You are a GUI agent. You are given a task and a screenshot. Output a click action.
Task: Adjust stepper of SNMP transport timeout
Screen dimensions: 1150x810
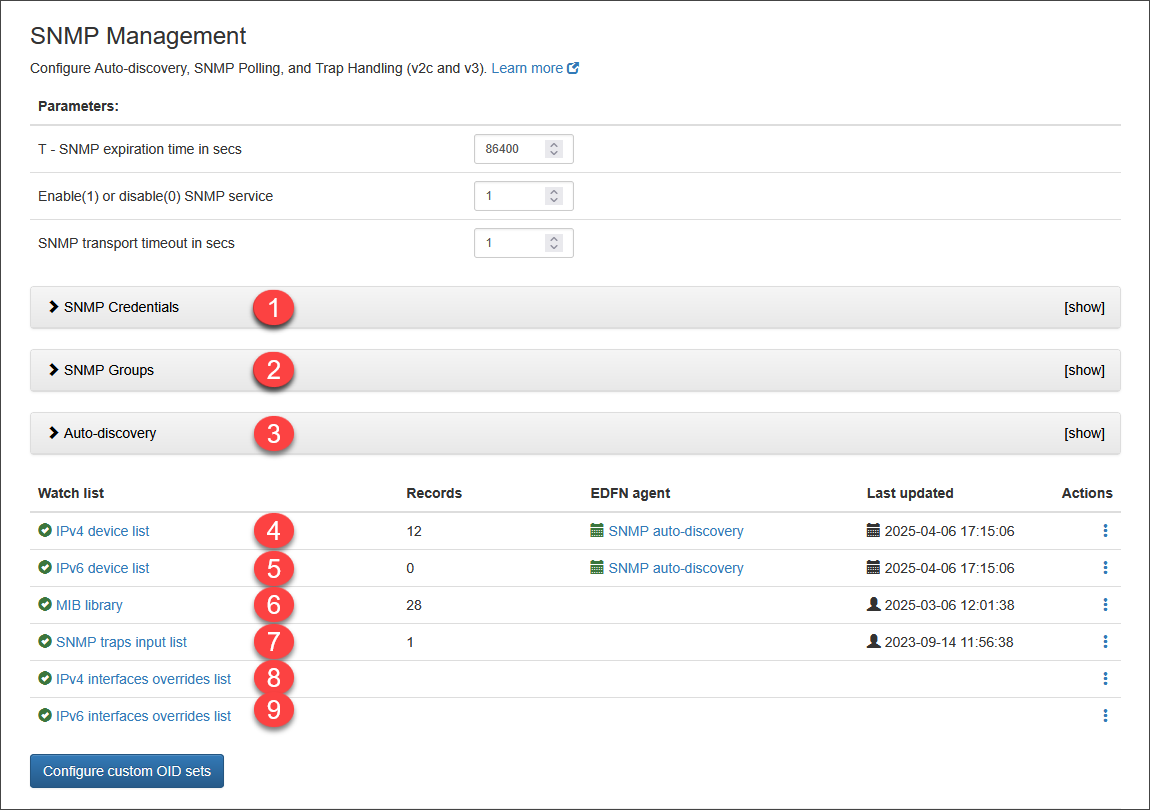click(x=554, y=243)
